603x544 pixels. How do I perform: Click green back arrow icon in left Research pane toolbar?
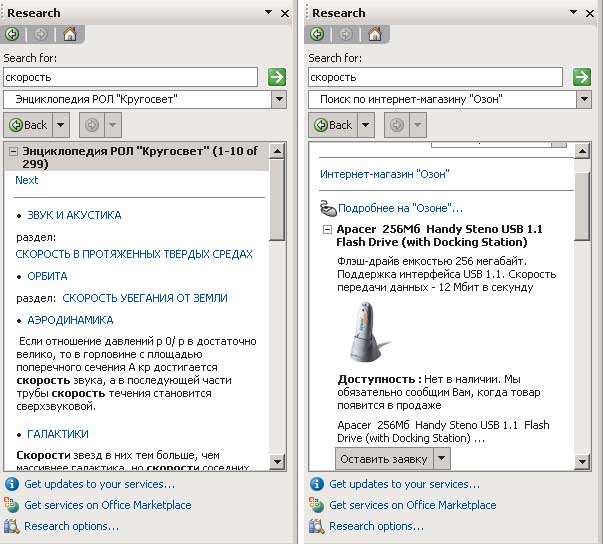click(13, 35)
